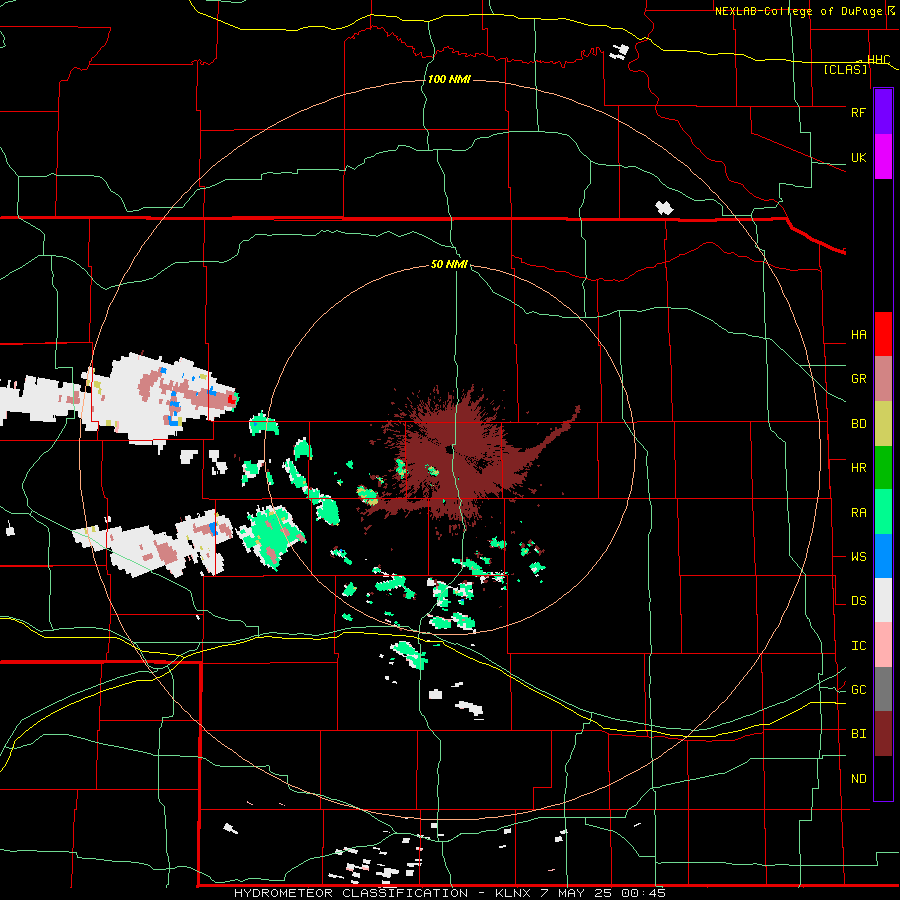Click the white DS legend color swatch
Viewport: 900px width, 900px height.
[883, 600]
